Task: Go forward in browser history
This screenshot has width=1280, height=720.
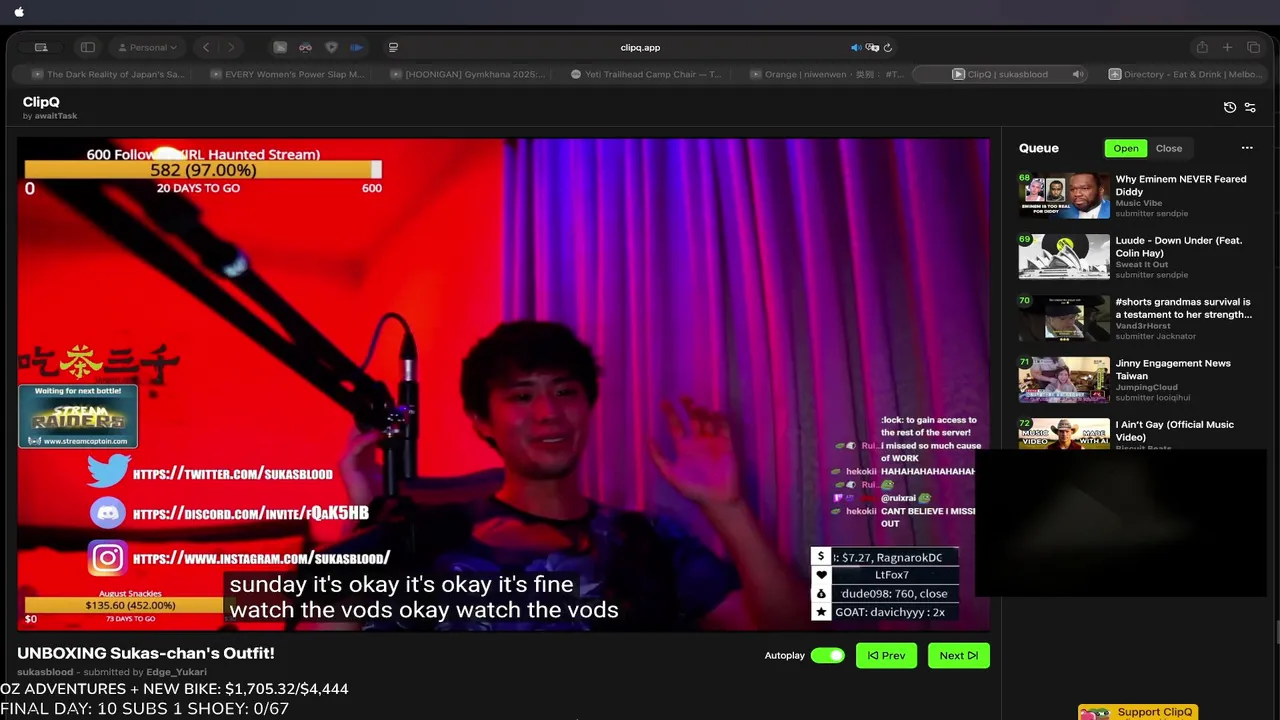Action: point(231,47)
